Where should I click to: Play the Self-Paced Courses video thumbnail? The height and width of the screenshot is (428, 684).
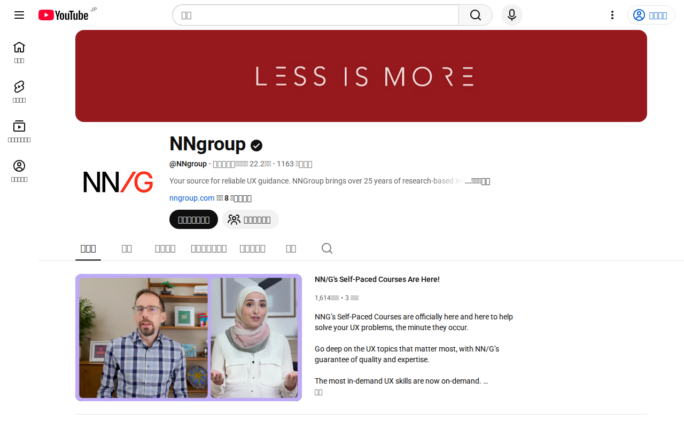click(x=188, y=337)
